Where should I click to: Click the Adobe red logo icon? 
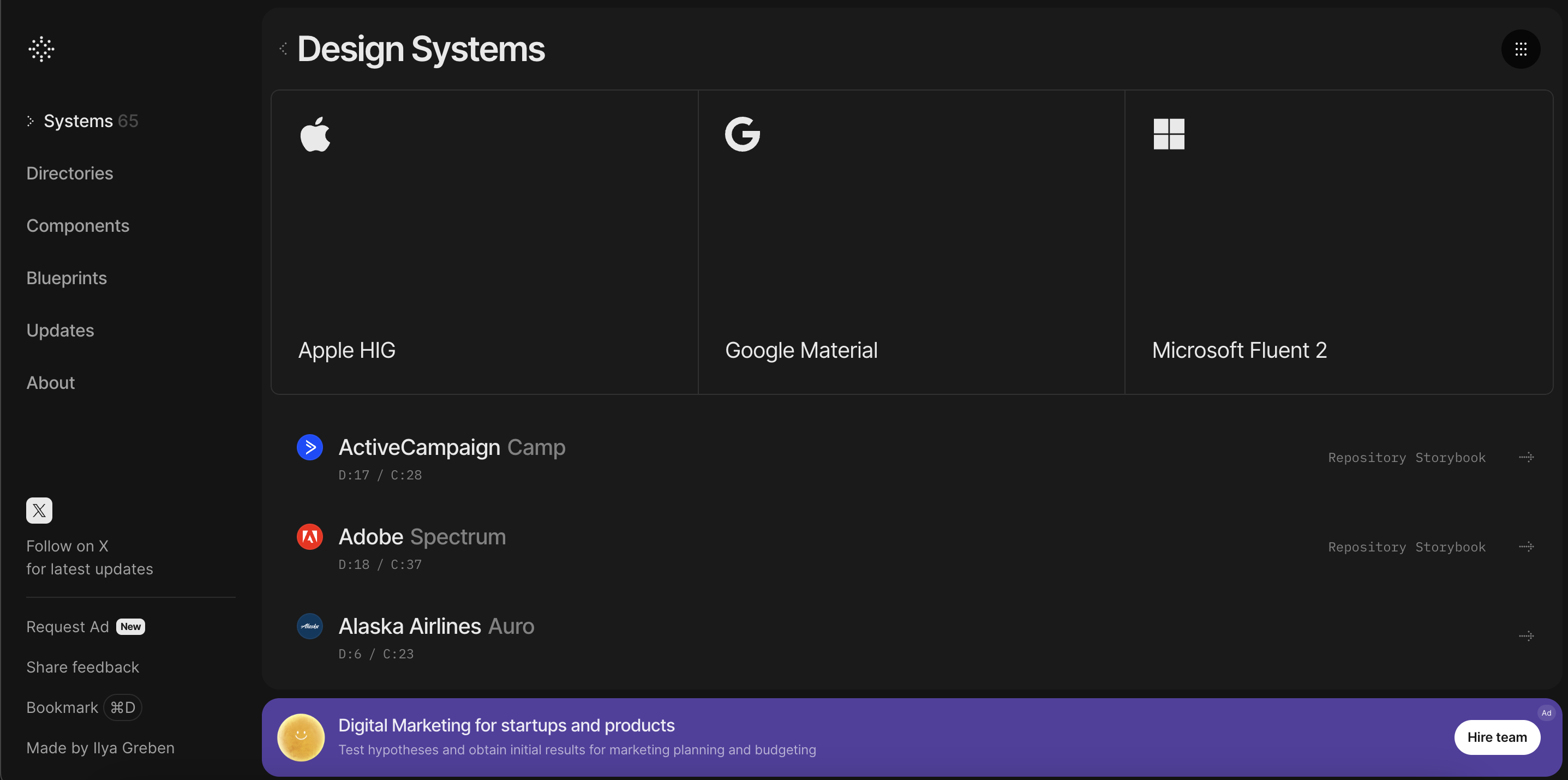point(310,537)
